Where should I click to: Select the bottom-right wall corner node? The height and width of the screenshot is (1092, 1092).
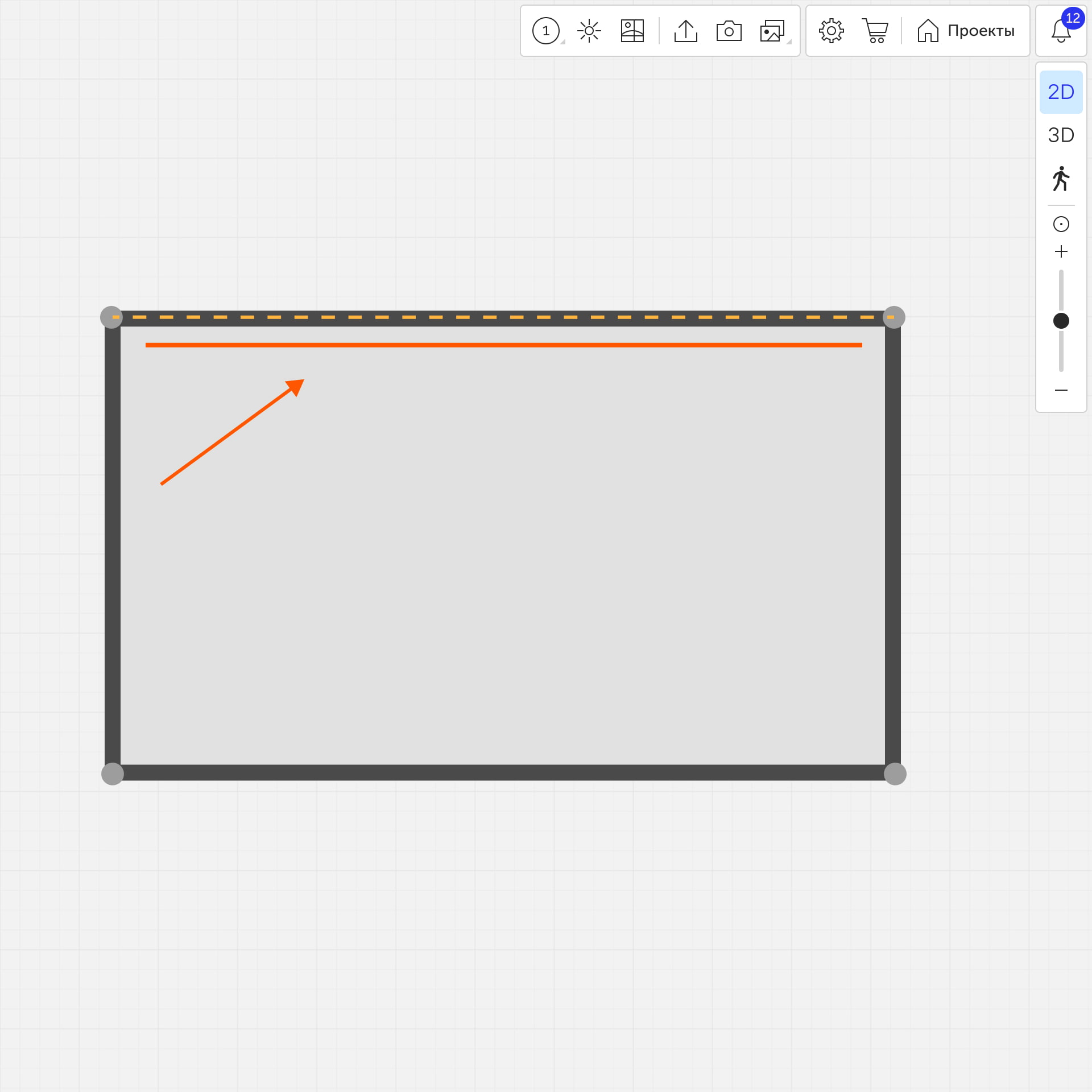895,774
